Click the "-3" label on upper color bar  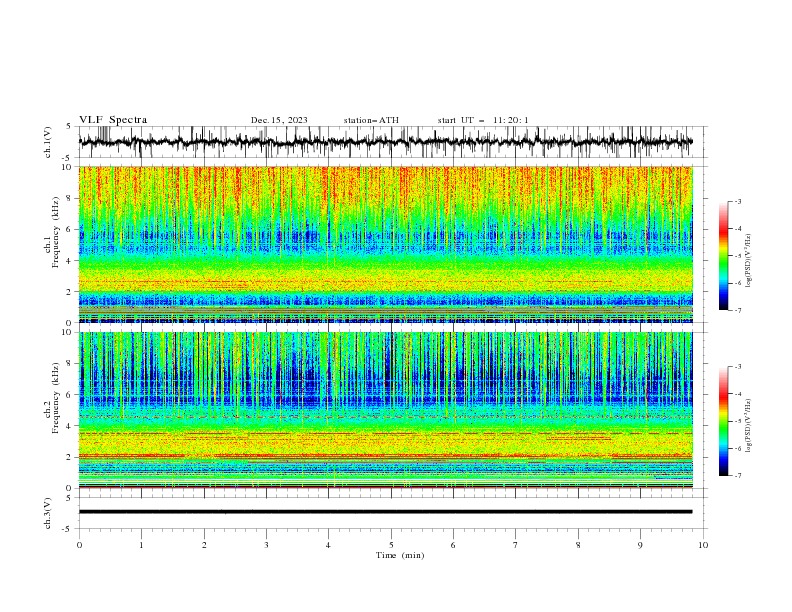click(737, 201)
